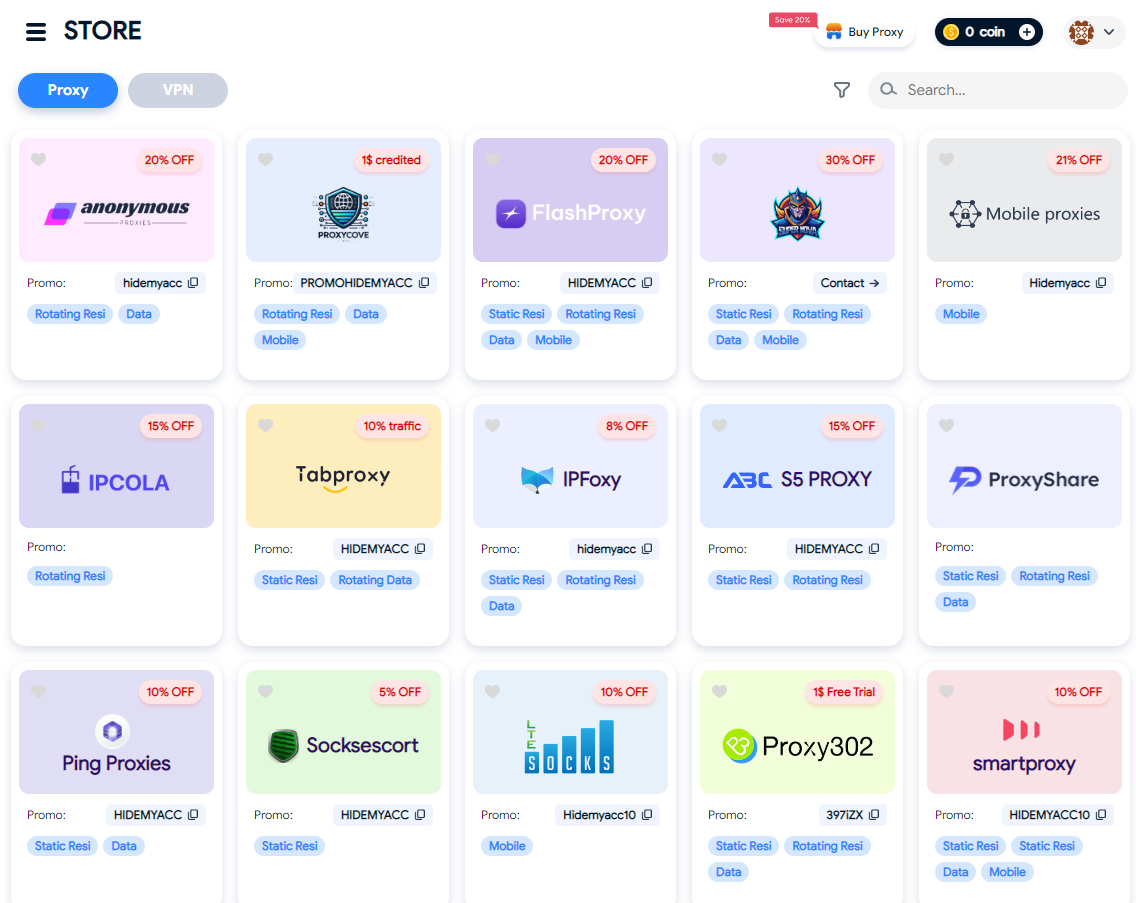Click the Contact link on Super Nova card
1136x903 pixels.
pyautogui.click(x=849, y=283)
